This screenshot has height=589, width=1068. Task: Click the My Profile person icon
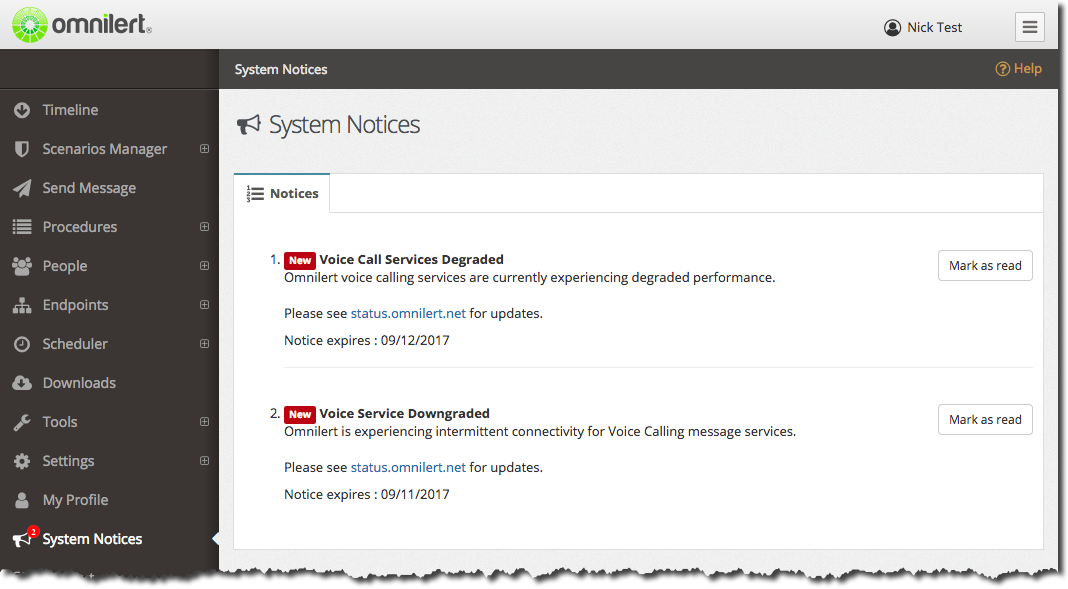(x=22, y=500)
